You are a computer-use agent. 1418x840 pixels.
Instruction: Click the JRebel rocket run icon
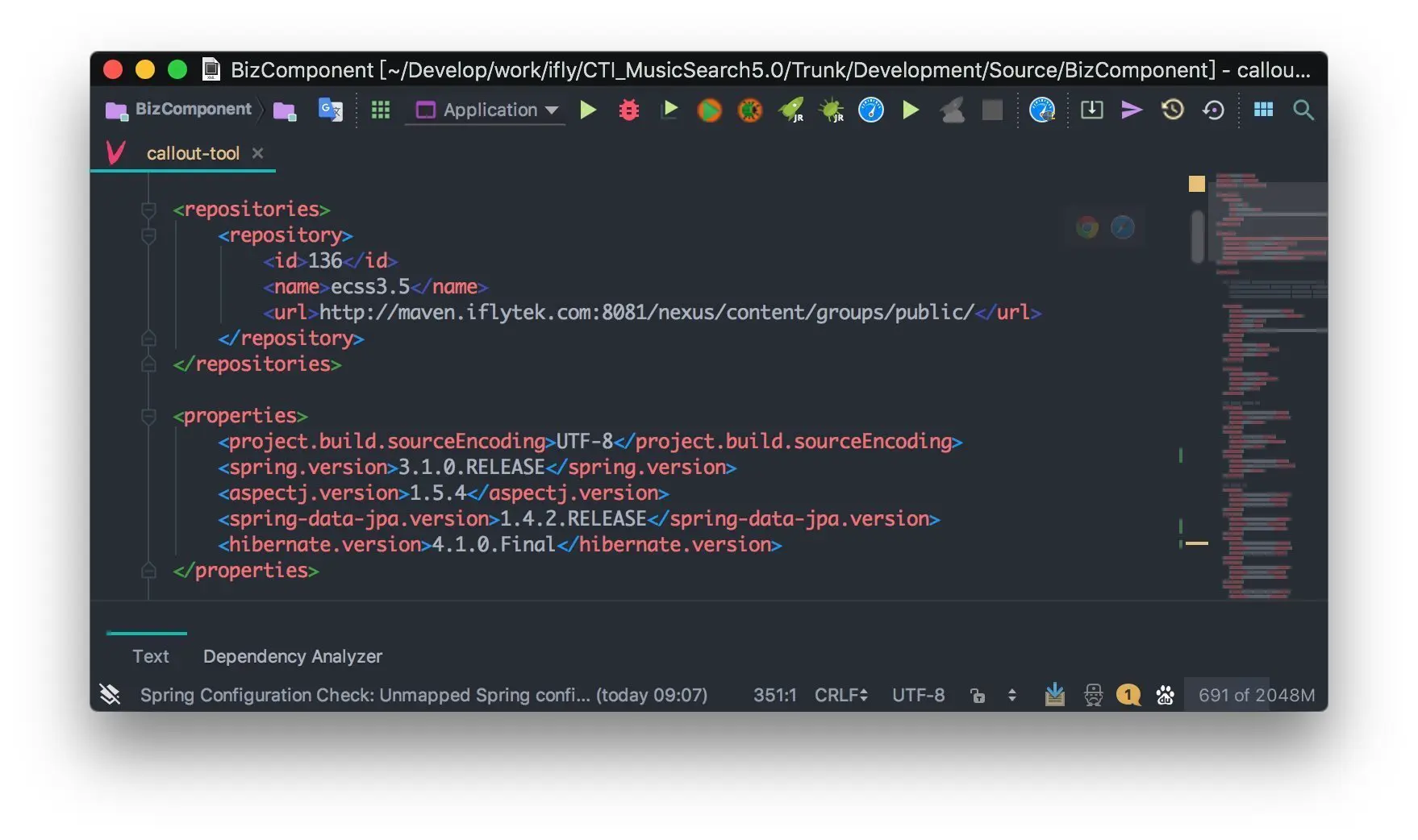tap(790, 110)
